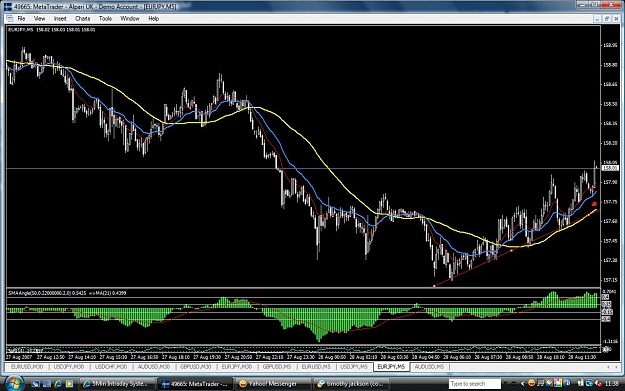Switch to Yahoo! Messenger taskbar window

click(273, 384)
